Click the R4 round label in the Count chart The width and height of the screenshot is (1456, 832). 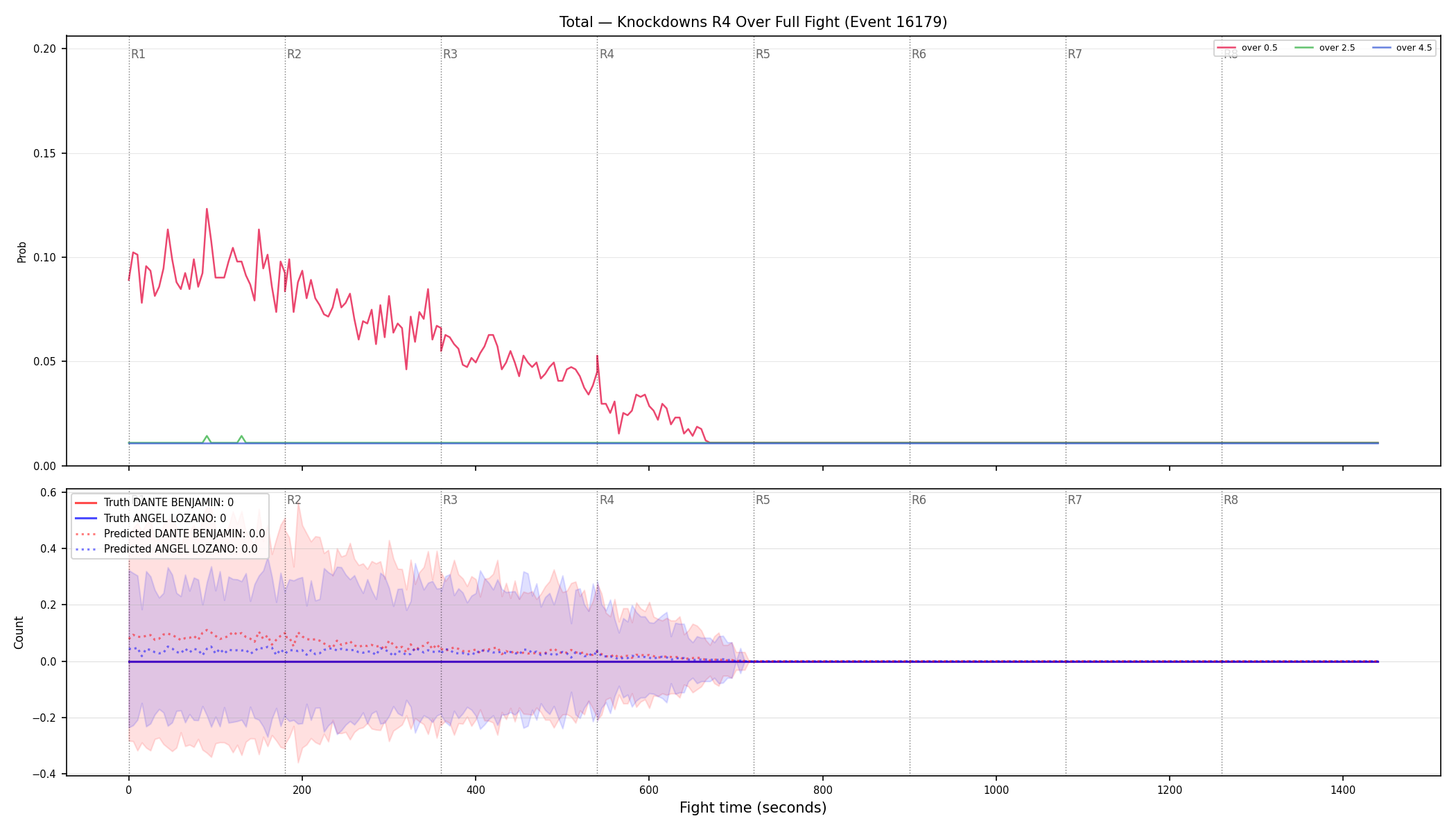(x=607, y=500)
